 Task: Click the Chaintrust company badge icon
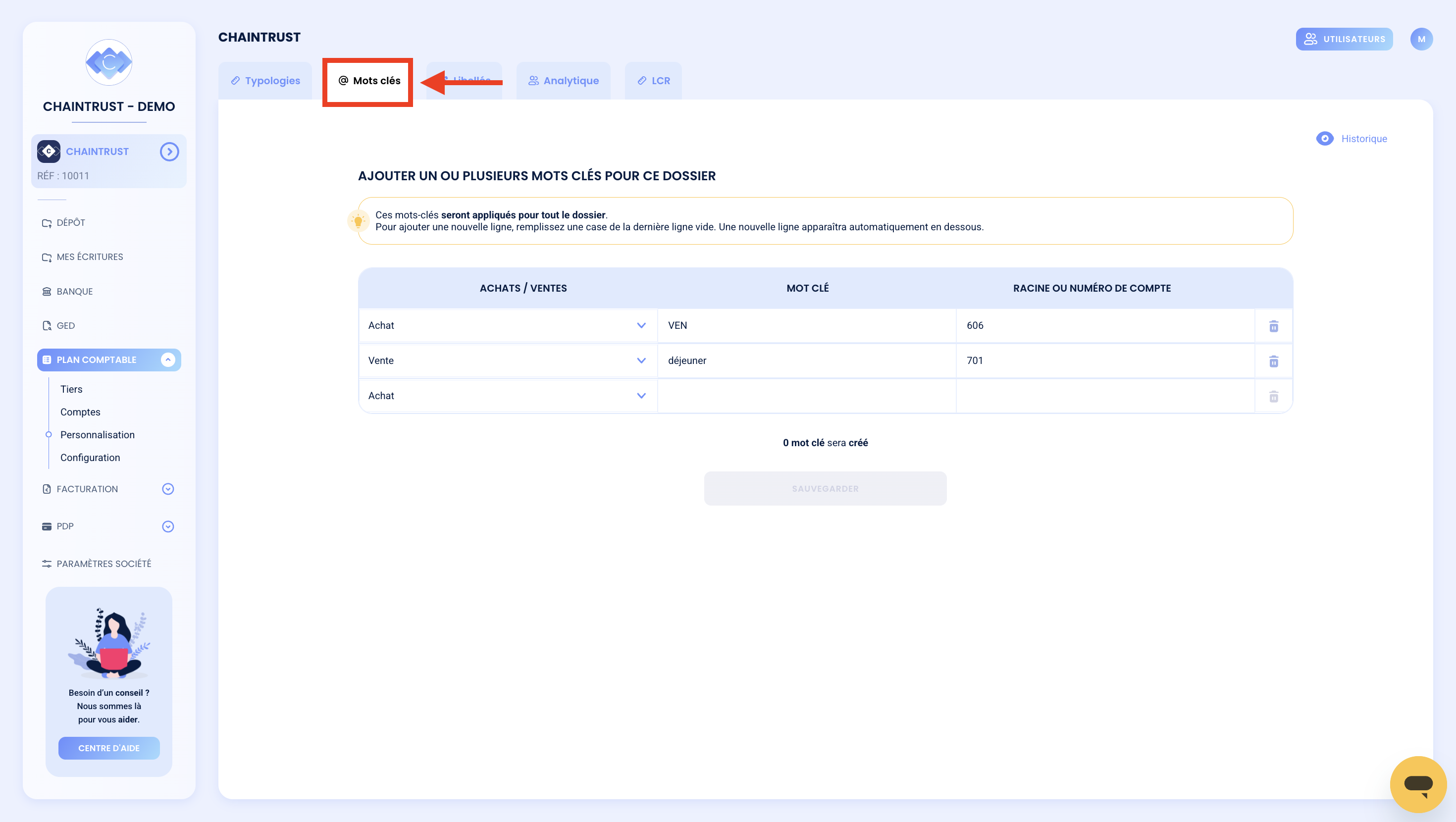point(49,152)
